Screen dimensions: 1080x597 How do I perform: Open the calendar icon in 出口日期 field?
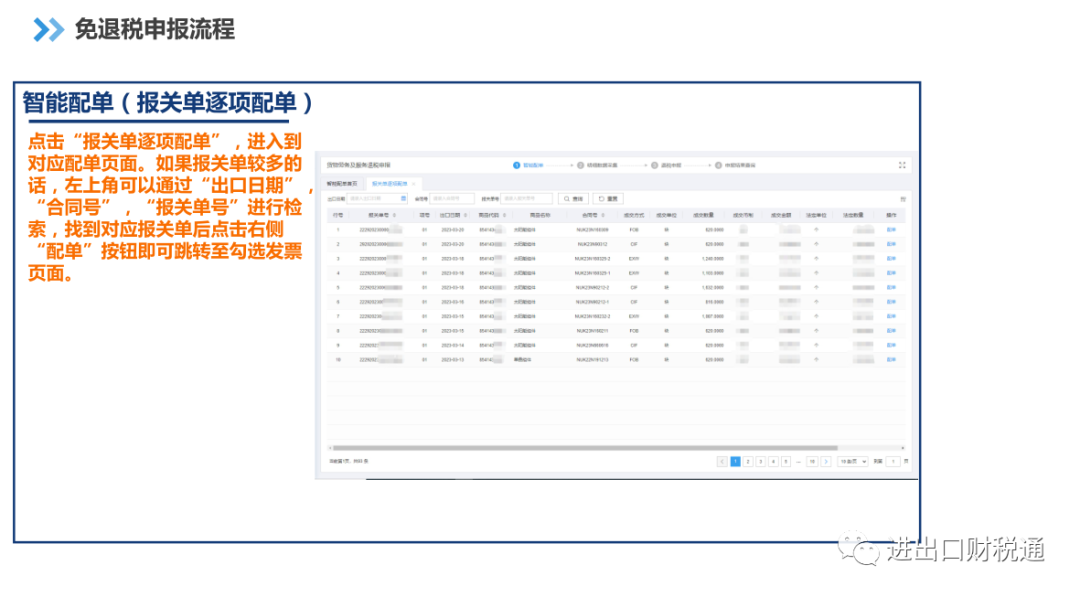pyautogui.click(x=404, y=198)
